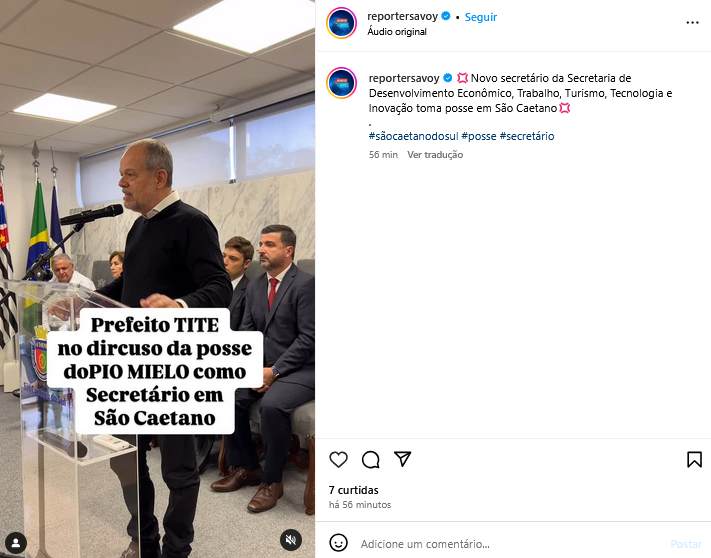
Task: View who liked via 7 curtidas
Action: [353, 490]
